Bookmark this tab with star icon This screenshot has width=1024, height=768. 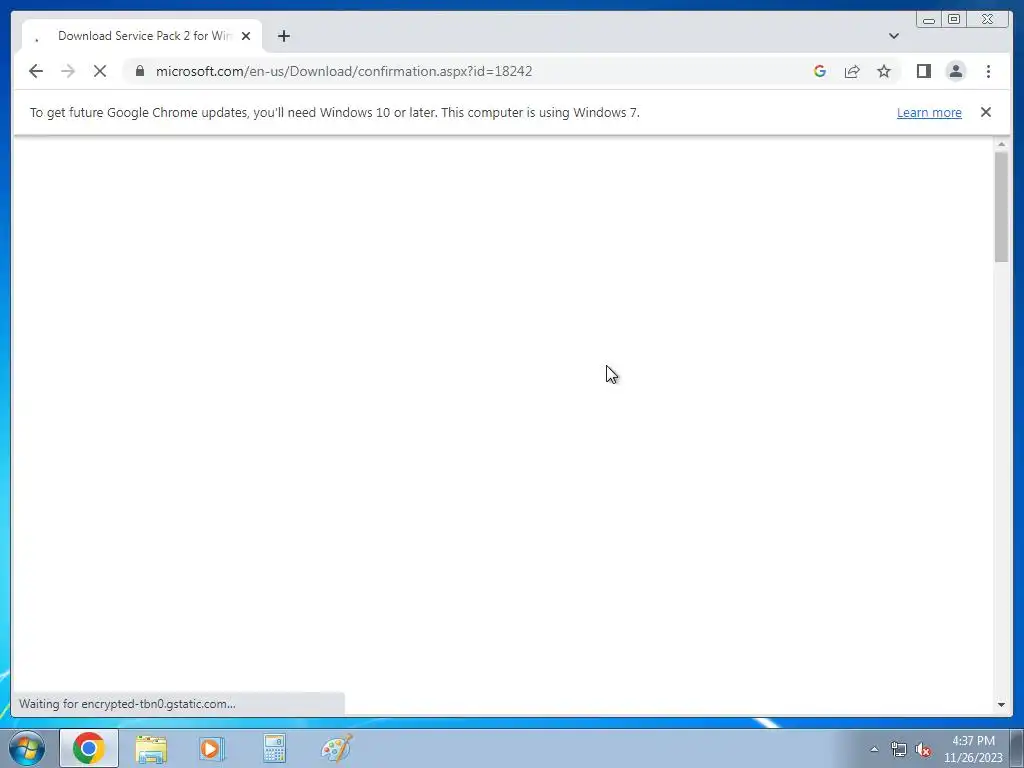click(884, 71)
